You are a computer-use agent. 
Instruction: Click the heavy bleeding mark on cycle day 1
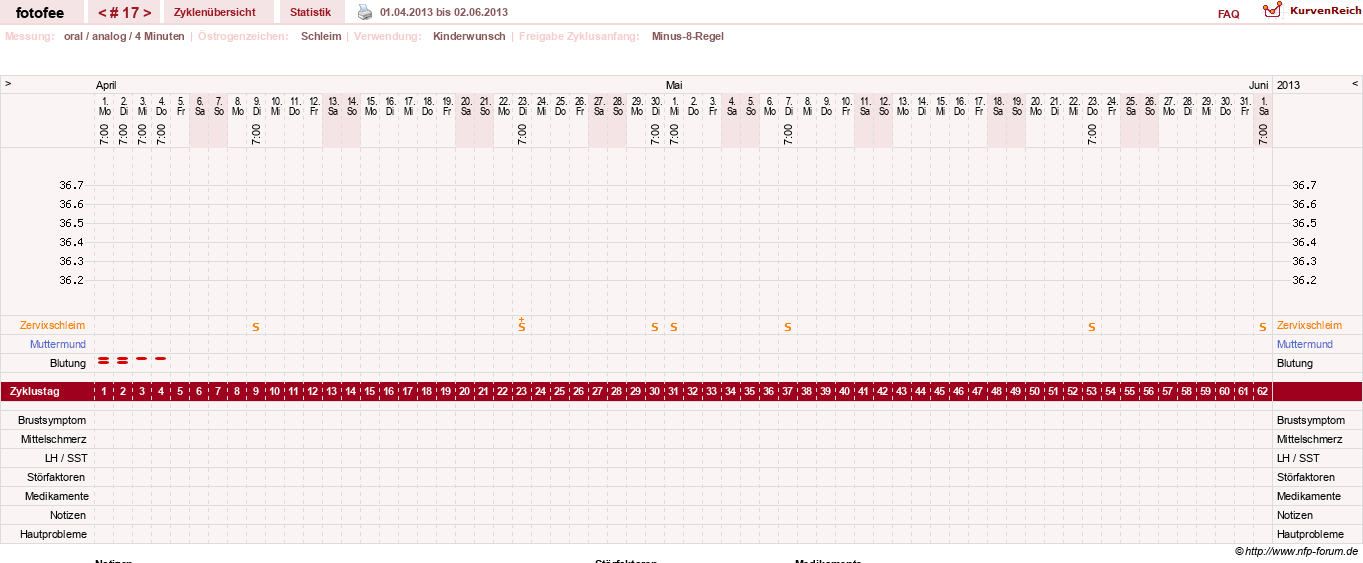(104, 360)
